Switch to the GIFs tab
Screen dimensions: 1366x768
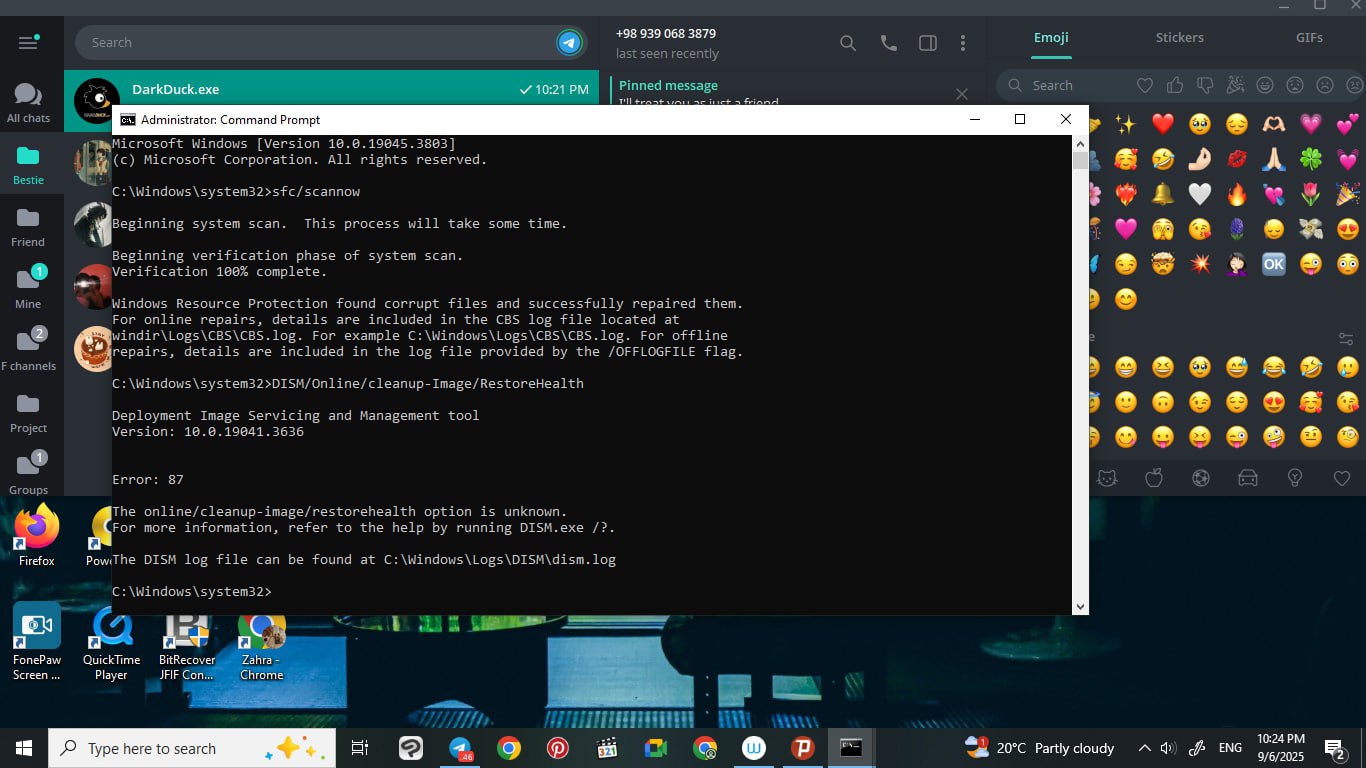[1309, 38]
